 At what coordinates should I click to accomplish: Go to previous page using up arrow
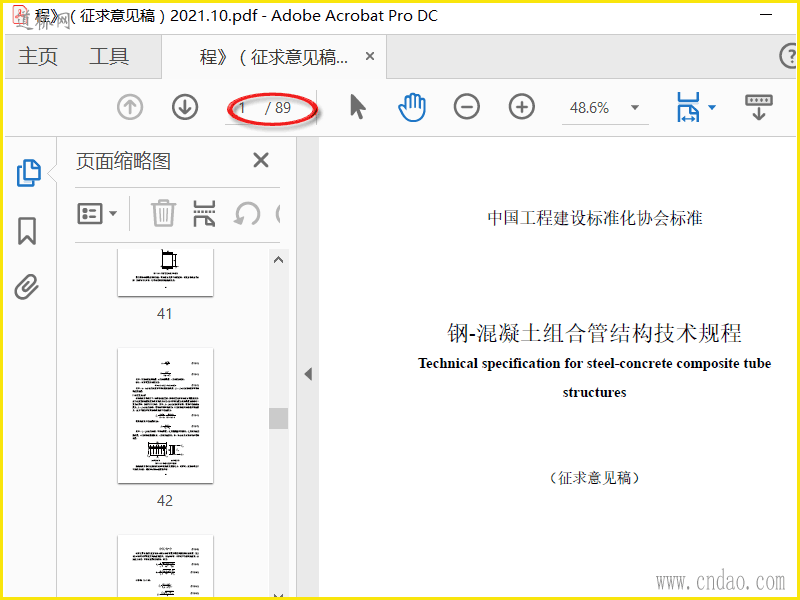click(130, 108)
